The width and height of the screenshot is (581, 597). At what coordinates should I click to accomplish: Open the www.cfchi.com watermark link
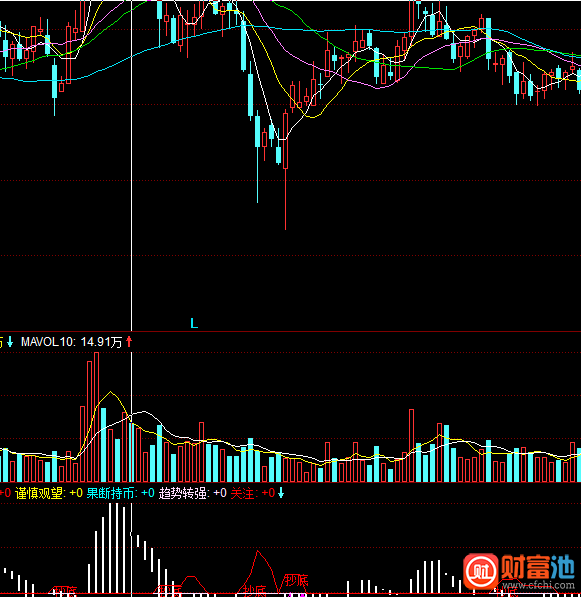pos(538,585)
